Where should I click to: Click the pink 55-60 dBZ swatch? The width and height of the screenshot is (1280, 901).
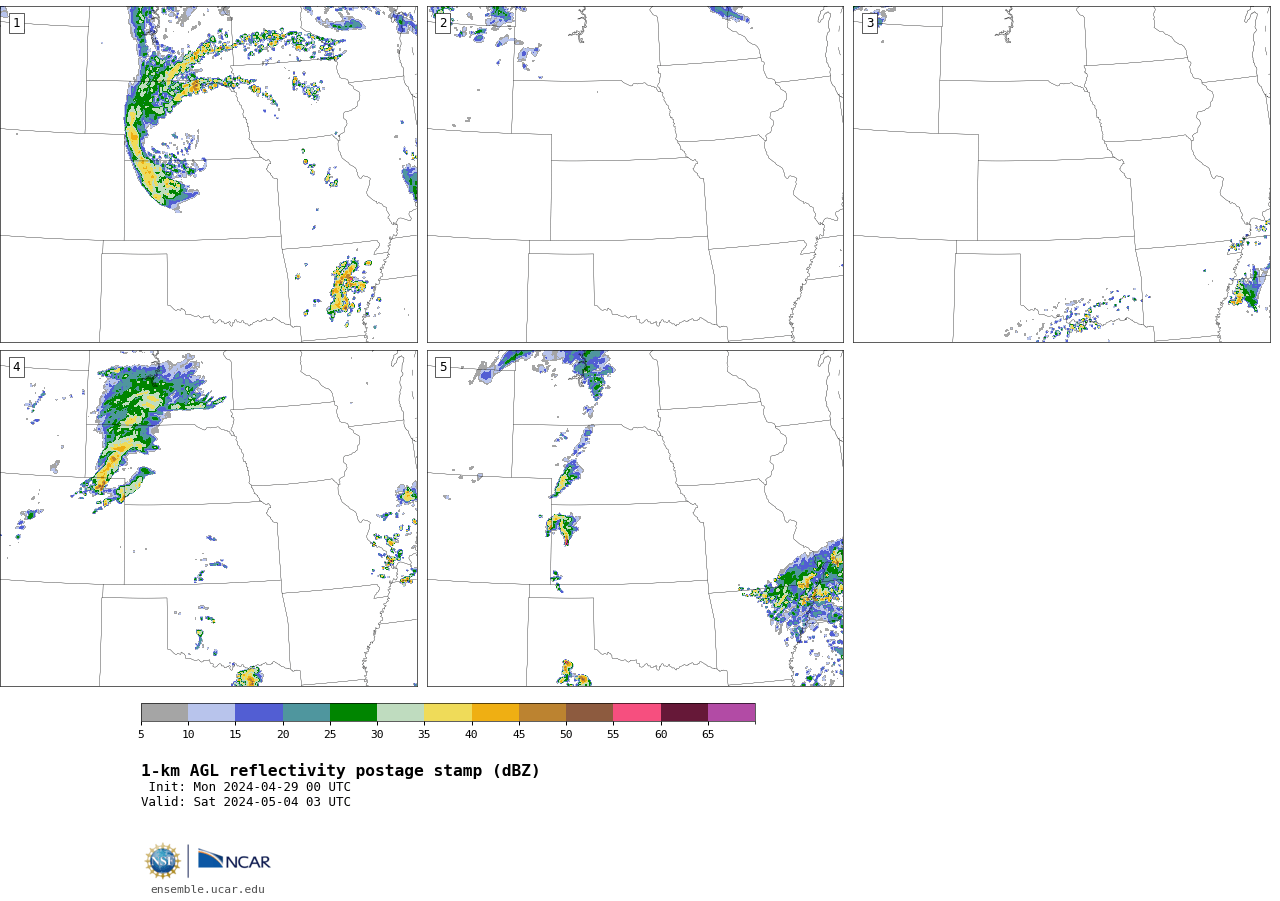637,713
